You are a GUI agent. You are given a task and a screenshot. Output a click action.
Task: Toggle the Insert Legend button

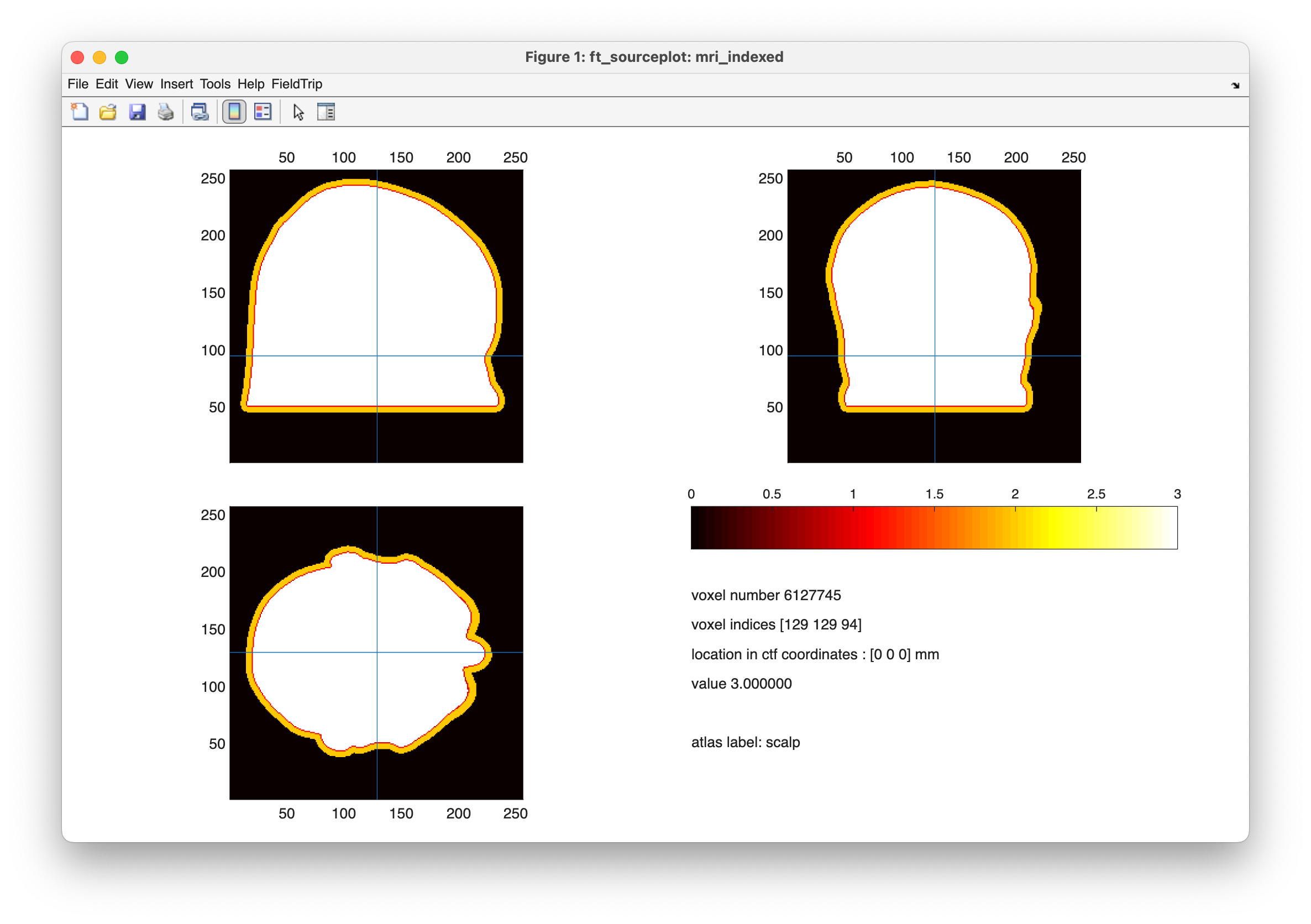263,112
